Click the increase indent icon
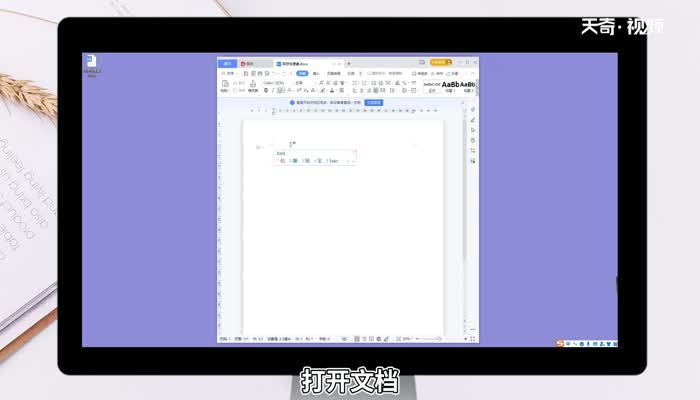Screen dimensions: 700x400 click(381, 83)
